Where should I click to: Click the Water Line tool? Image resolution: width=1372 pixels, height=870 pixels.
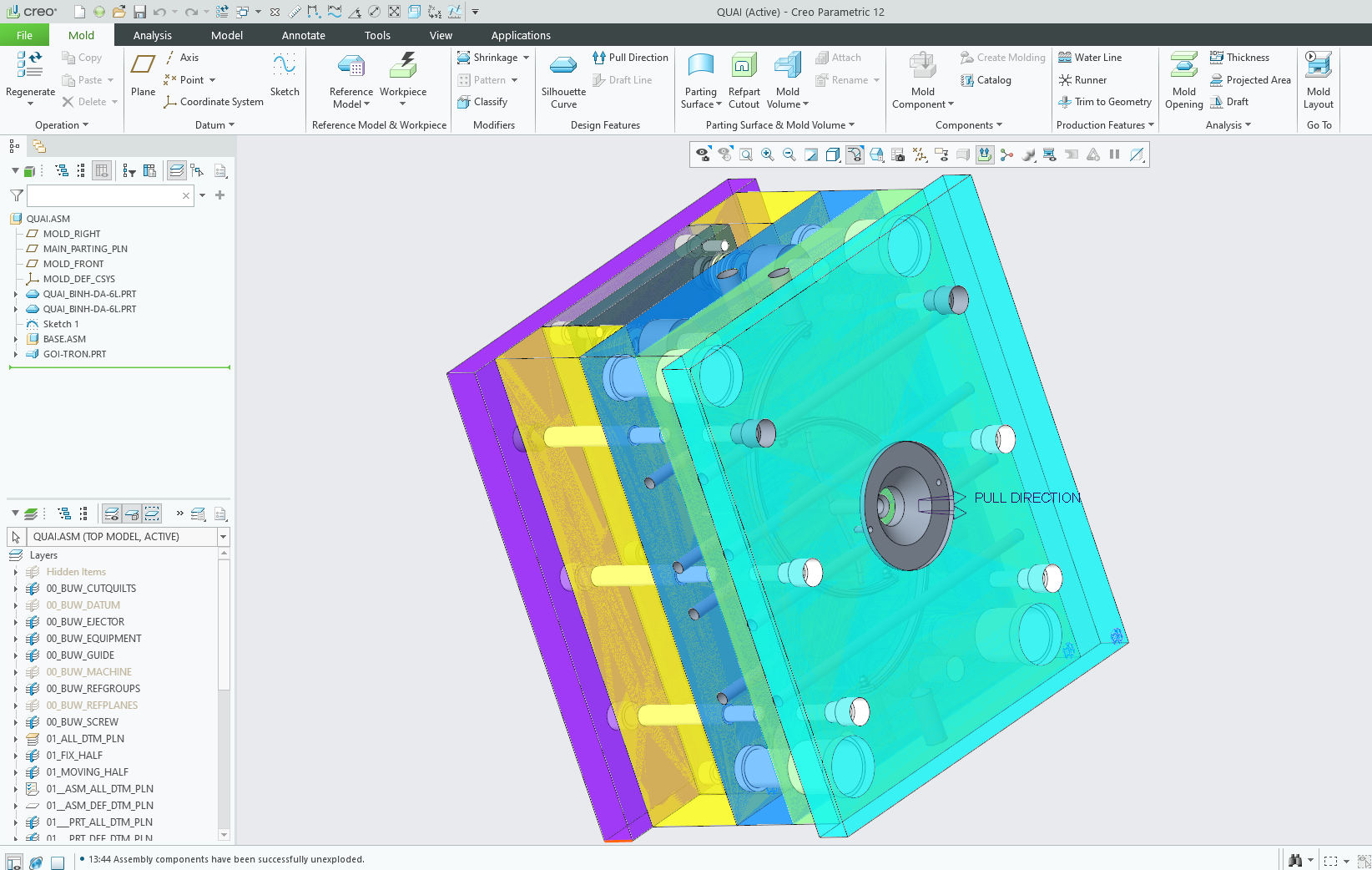pos(1090,58)
